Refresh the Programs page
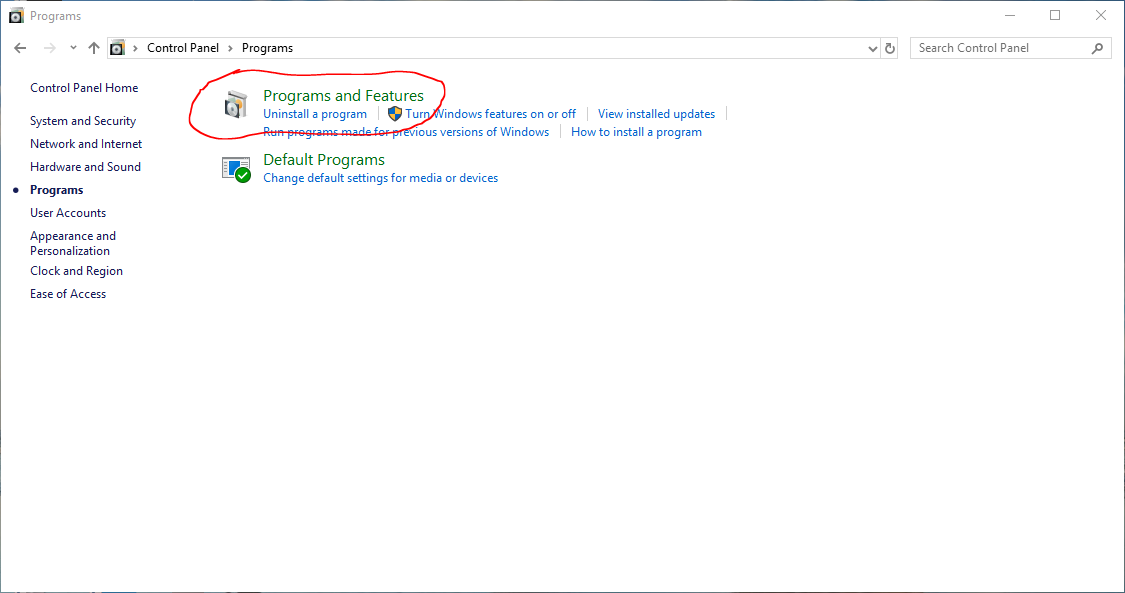The image size is (1125, 593). (890, 49)
